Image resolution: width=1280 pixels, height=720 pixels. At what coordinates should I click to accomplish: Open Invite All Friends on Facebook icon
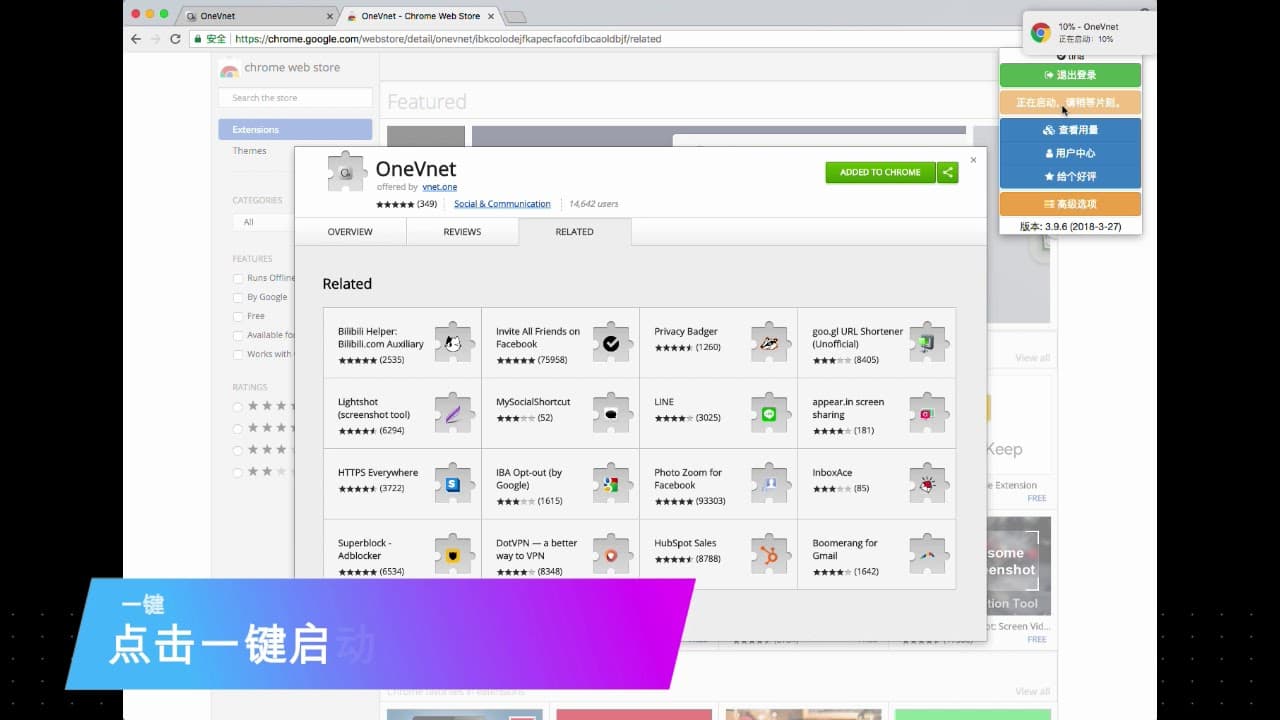click(611, 342)
